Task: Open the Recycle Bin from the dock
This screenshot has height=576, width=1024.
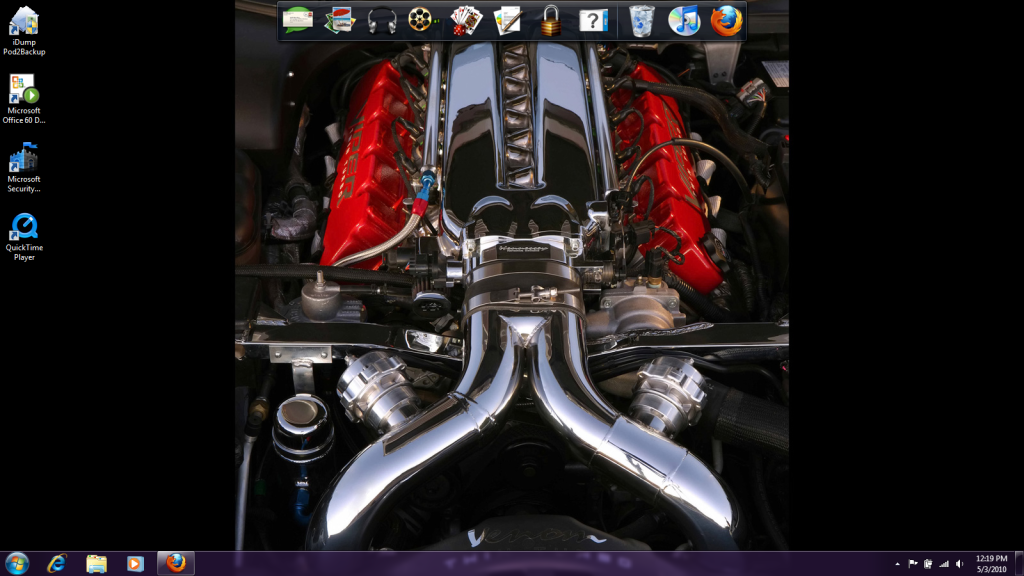Action: point(642,20)
